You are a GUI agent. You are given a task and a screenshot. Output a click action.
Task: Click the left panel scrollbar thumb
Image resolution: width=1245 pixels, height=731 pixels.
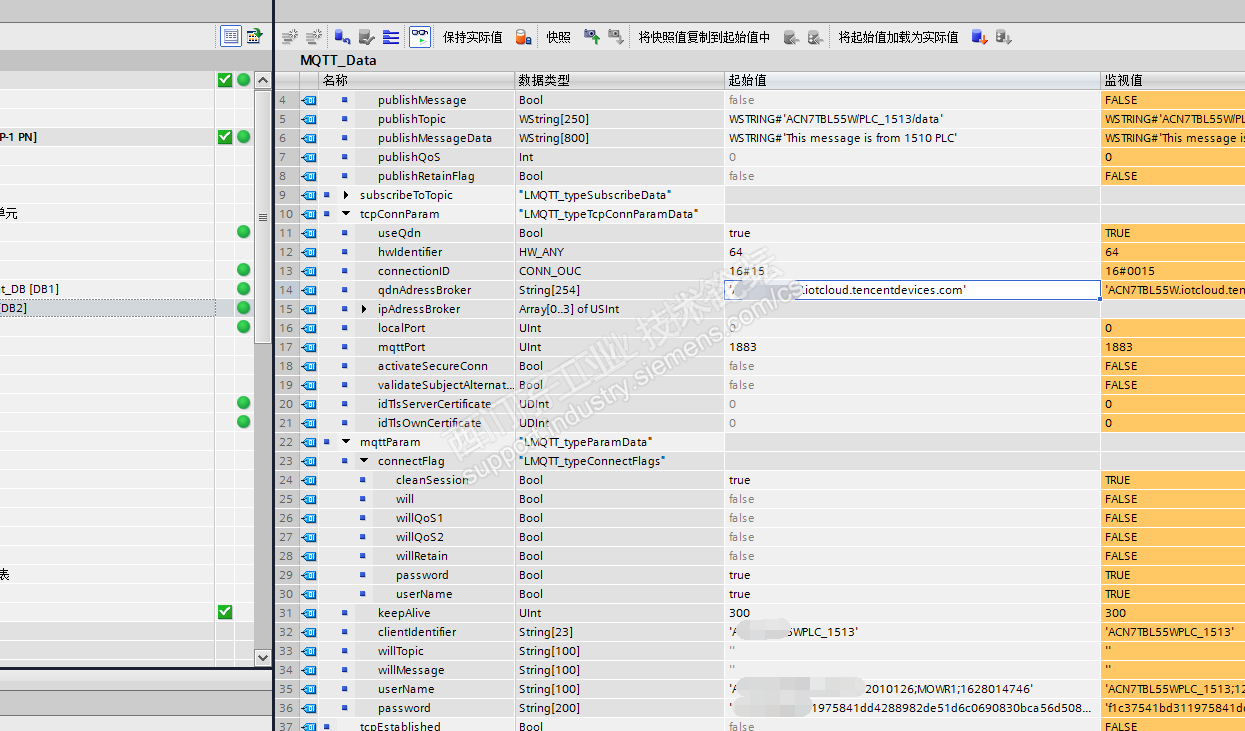(263, 217)
